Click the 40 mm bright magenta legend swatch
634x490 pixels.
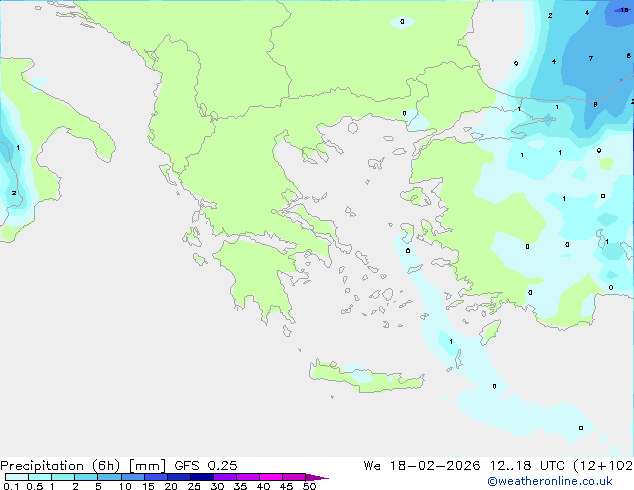click(x=271, y=477)
